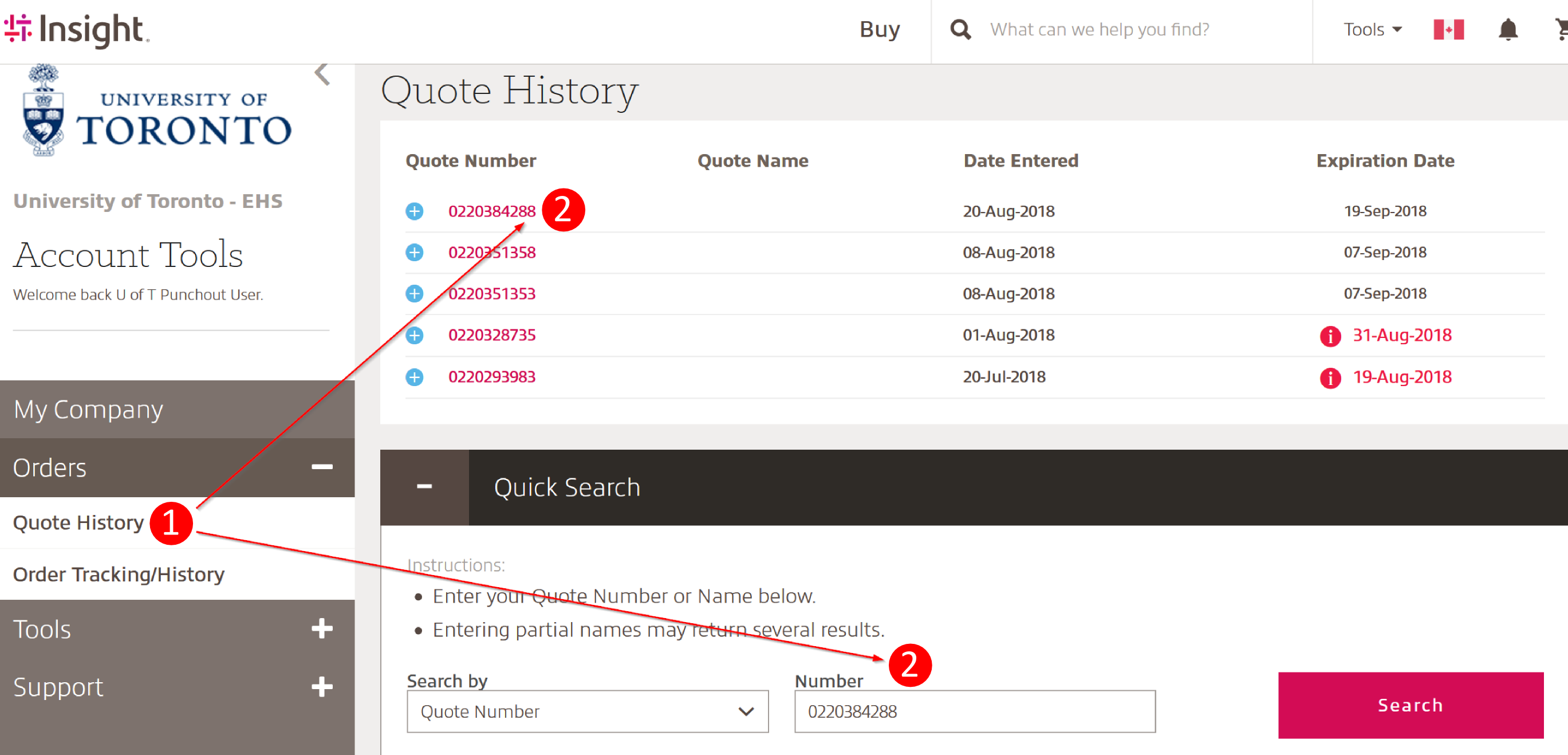Viewport: 1568px width, 755px height.
Task: Click the Canada flag icon
Action: [x=1448, y=29]
